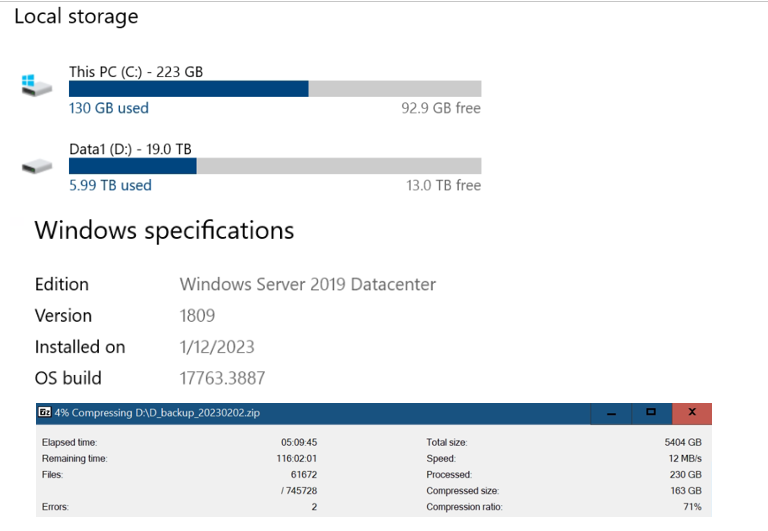This screenshot has width=768, height=531.
Task: Open the "Data1 (D:) - 19.0 TB" entry
Action: point(130,149)
